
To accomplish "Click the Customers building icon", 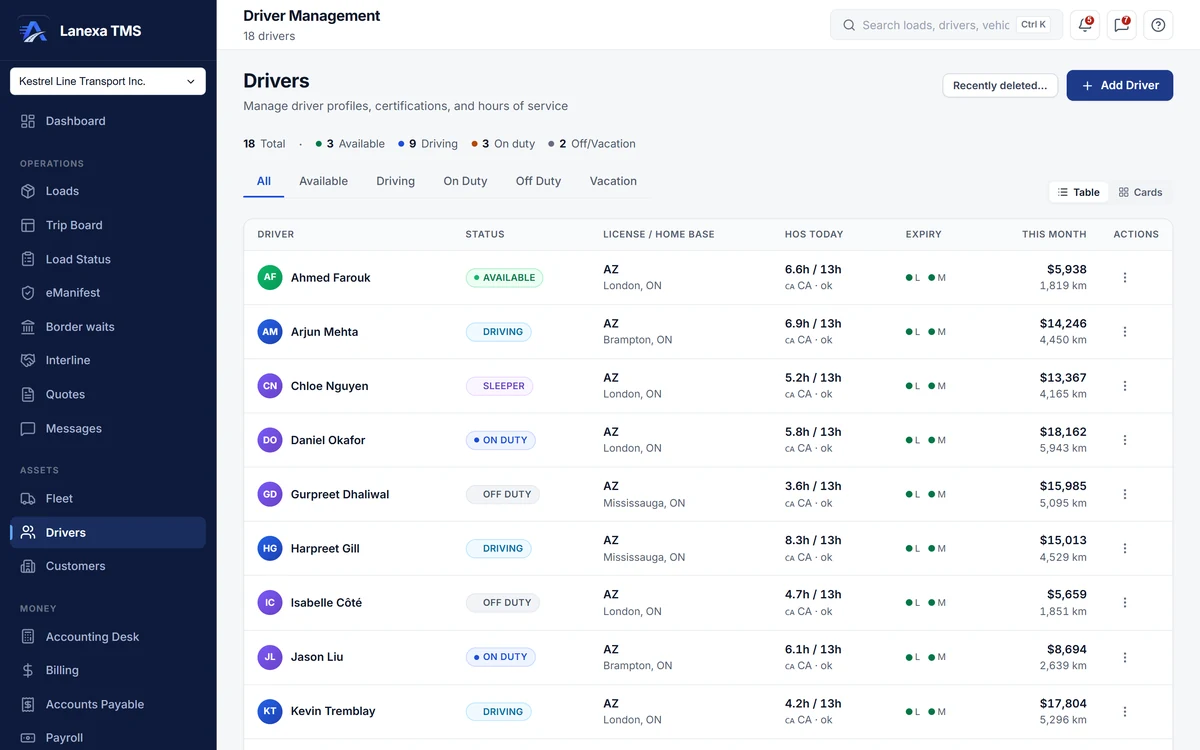I will 28,566.
